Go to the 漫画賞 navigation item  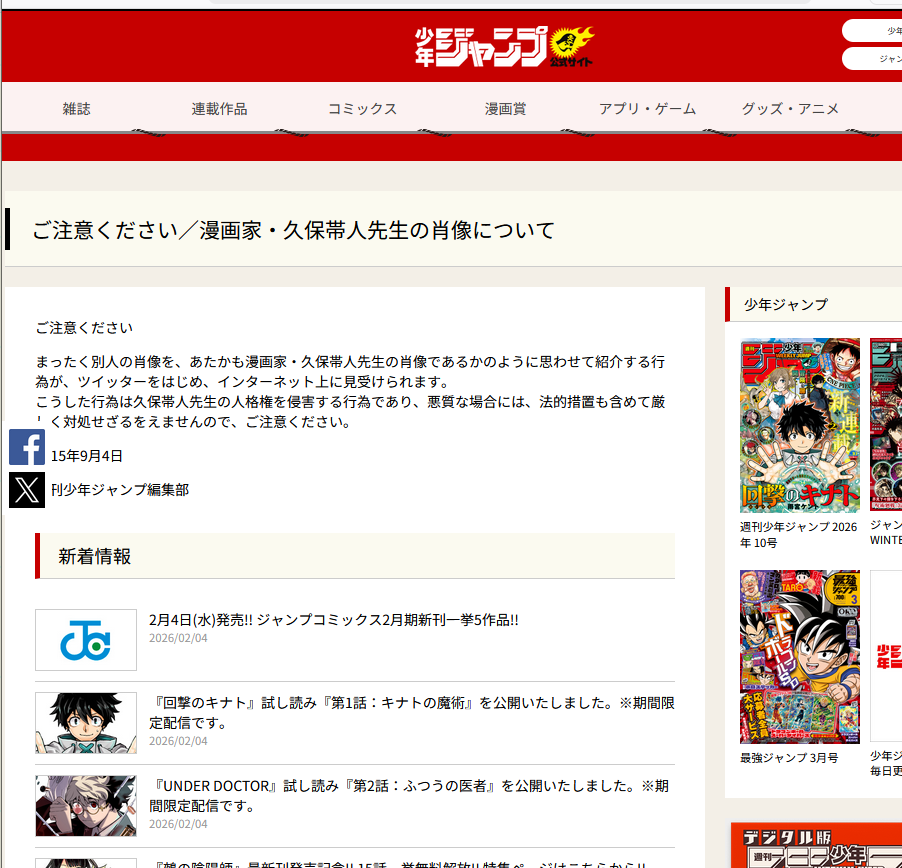pos(505,109)
